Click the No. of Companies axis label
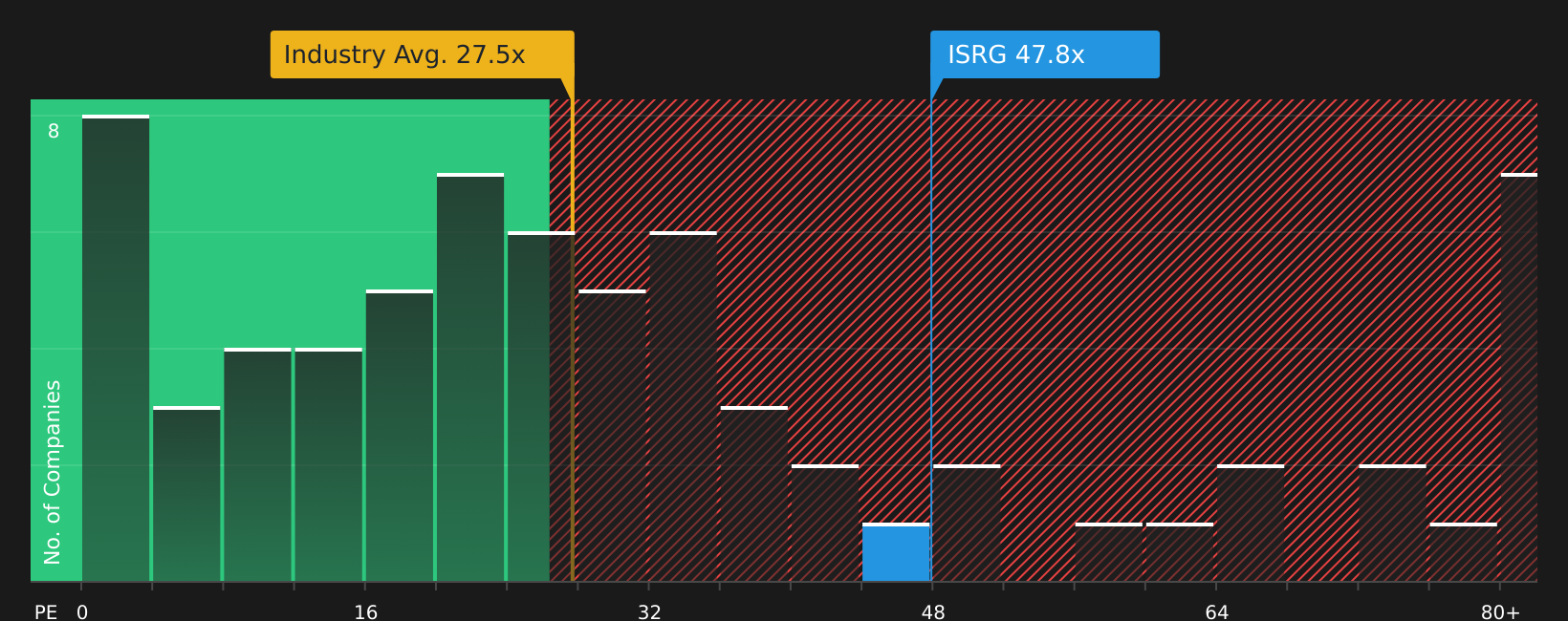This screenshot has height=621, width=1568. pos(53,472)
